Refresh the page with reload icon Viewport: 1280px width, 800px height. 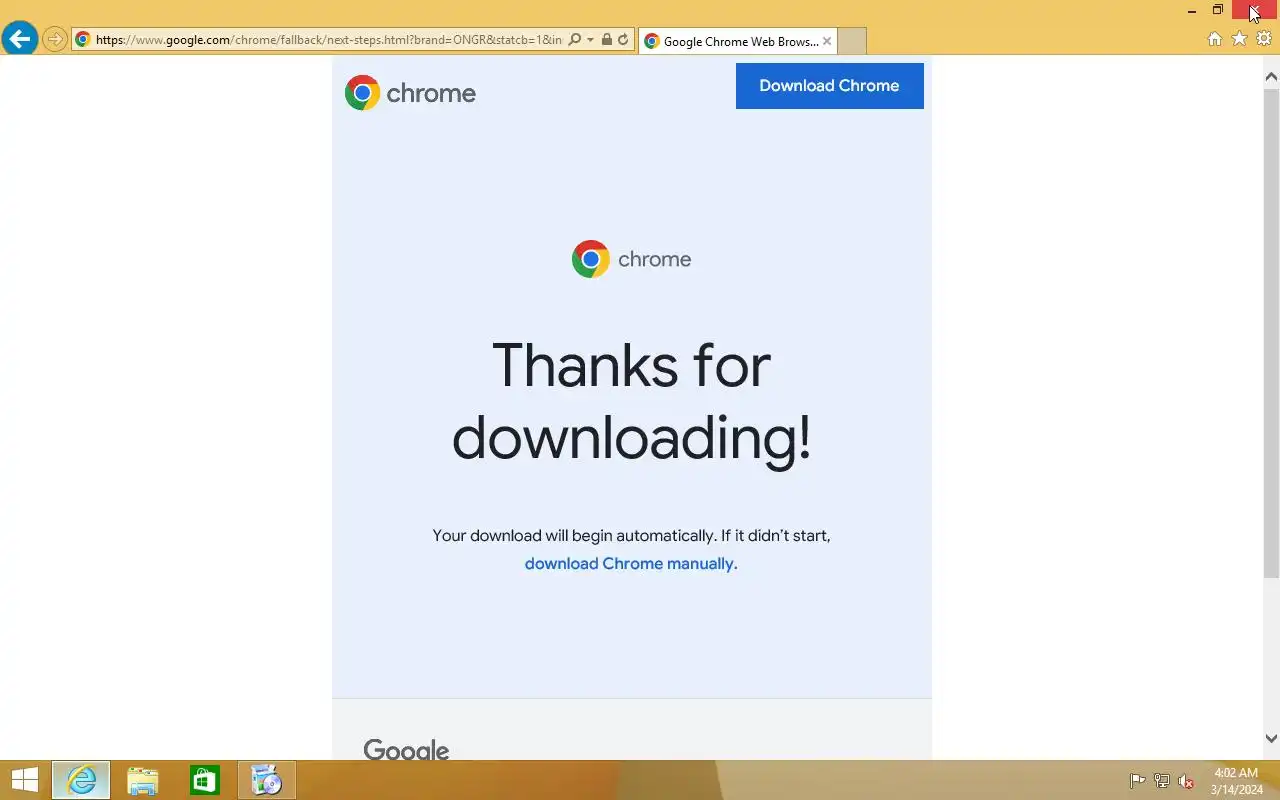pos(623,40)
